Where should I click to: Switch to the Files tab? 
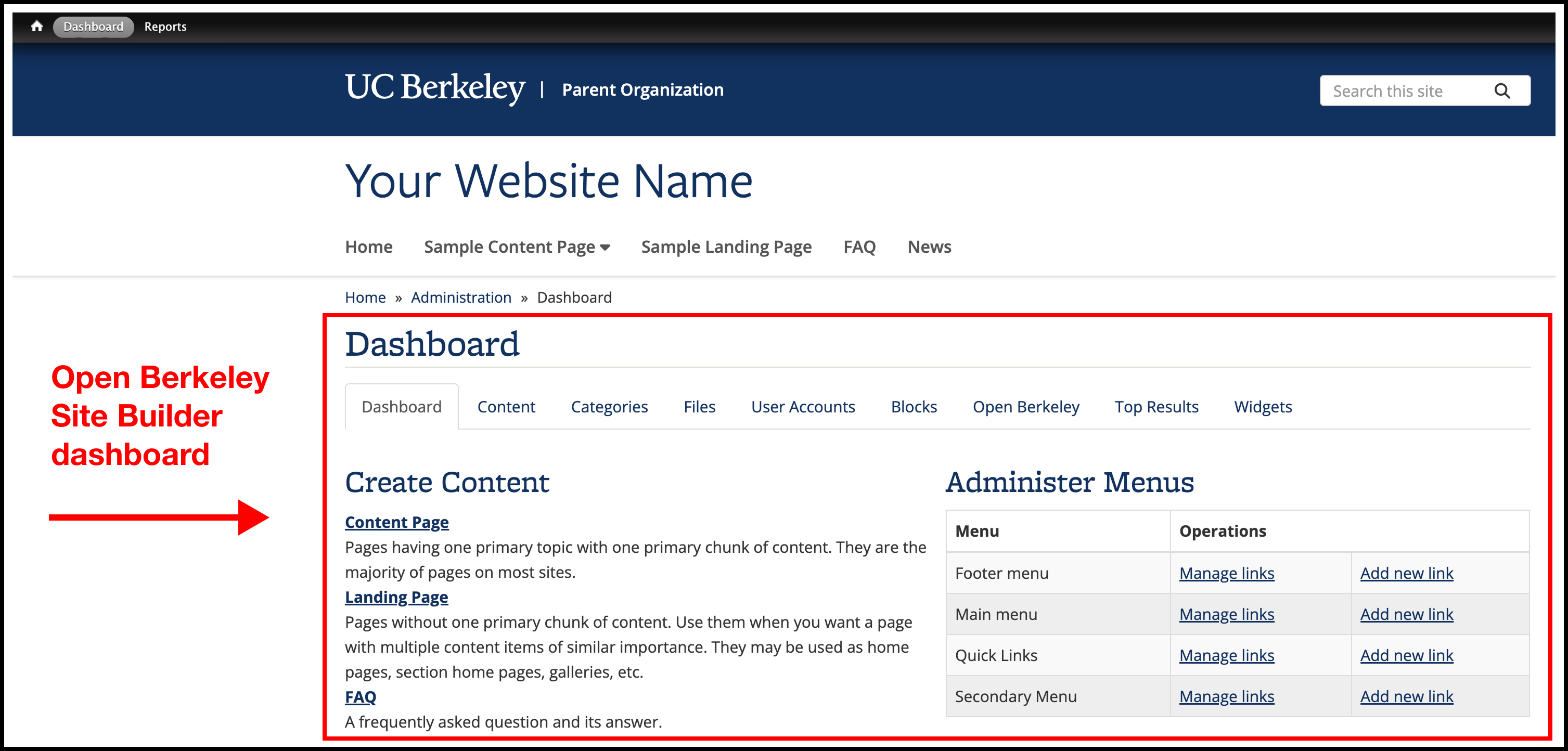pyautogui.click(x=699, y=407)
